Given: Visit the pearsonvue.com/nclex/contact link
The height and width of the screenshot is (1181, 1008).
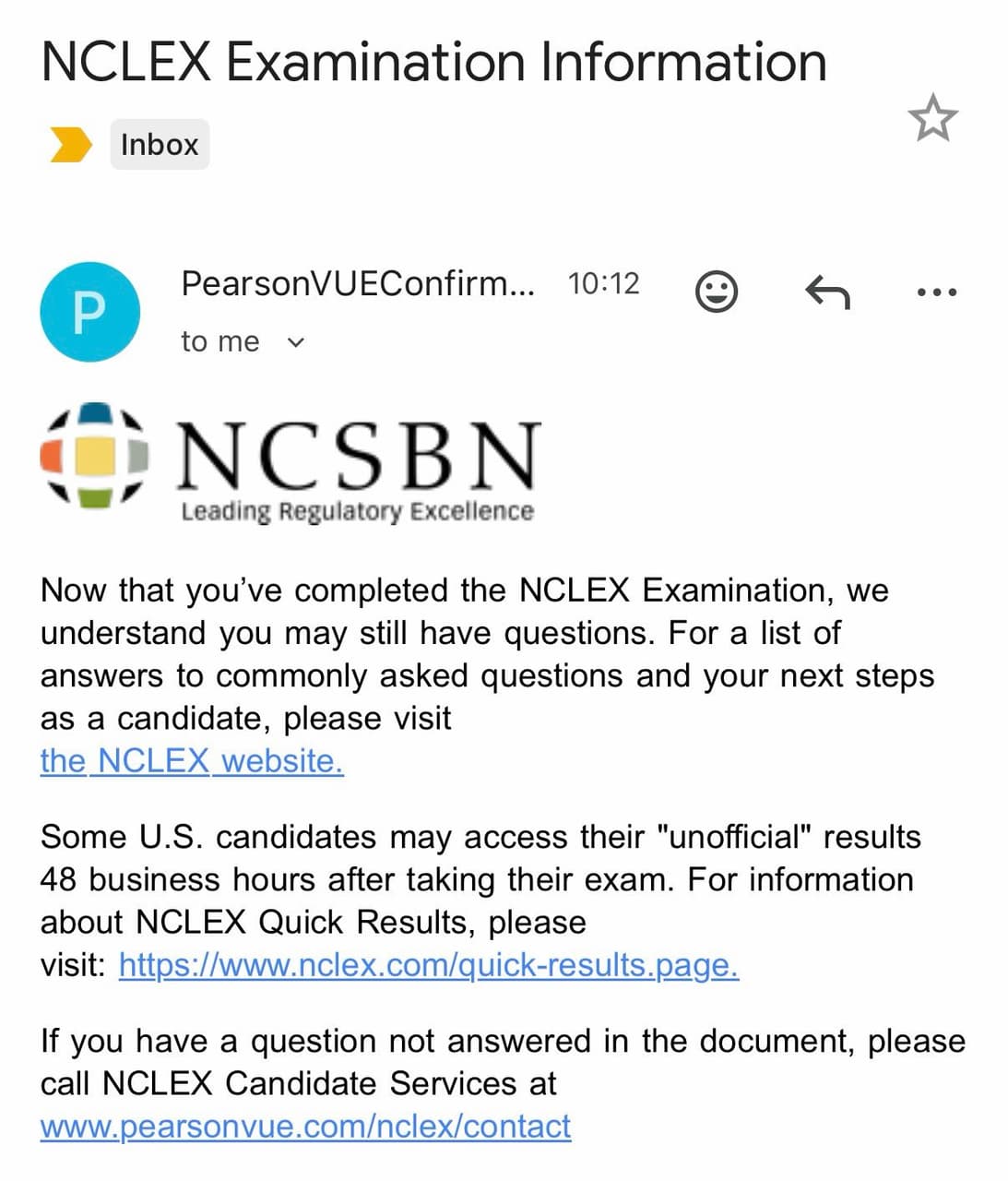Looking at the screenshot, I should tap(305, 1127).
